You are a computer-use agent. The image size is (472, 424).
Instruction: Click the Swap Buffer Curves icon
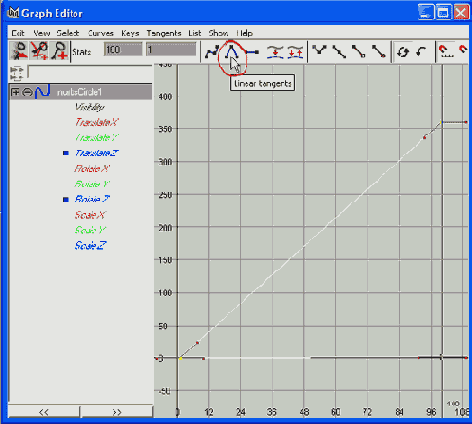click(x=295, y=52)
